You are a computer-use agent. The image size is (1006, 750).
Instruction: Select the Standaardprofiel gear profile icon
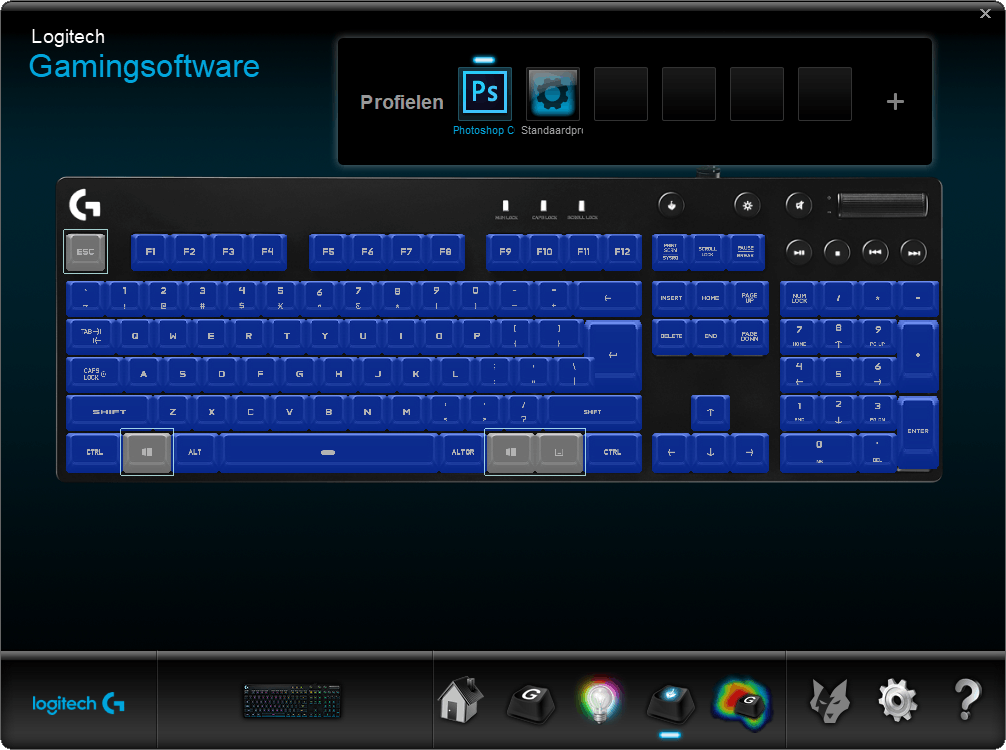click(553, 94)
